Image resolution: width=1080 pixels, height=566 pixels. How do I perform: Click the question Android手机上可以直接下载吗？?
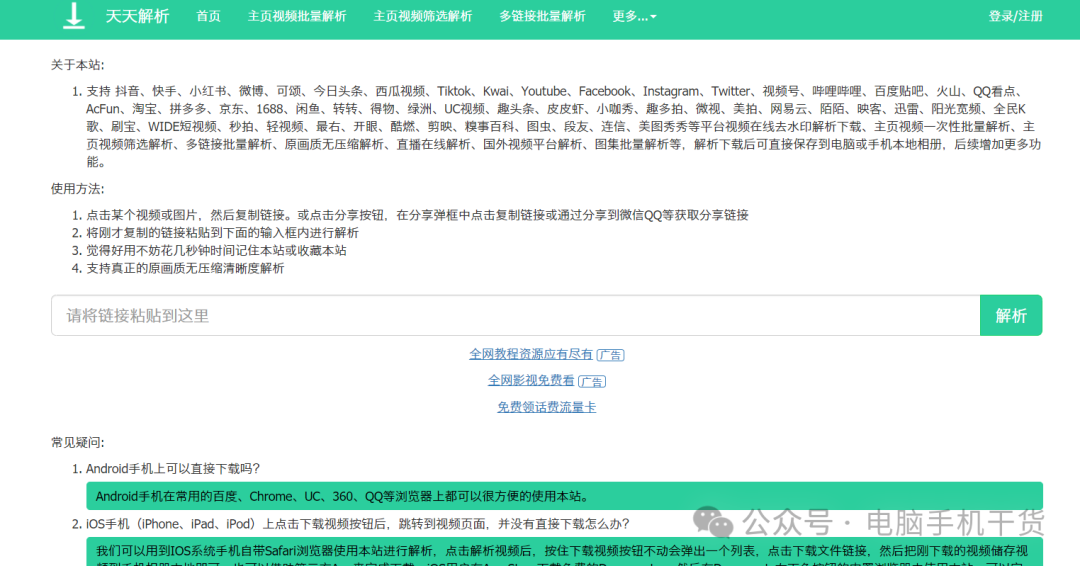(173, 469)
